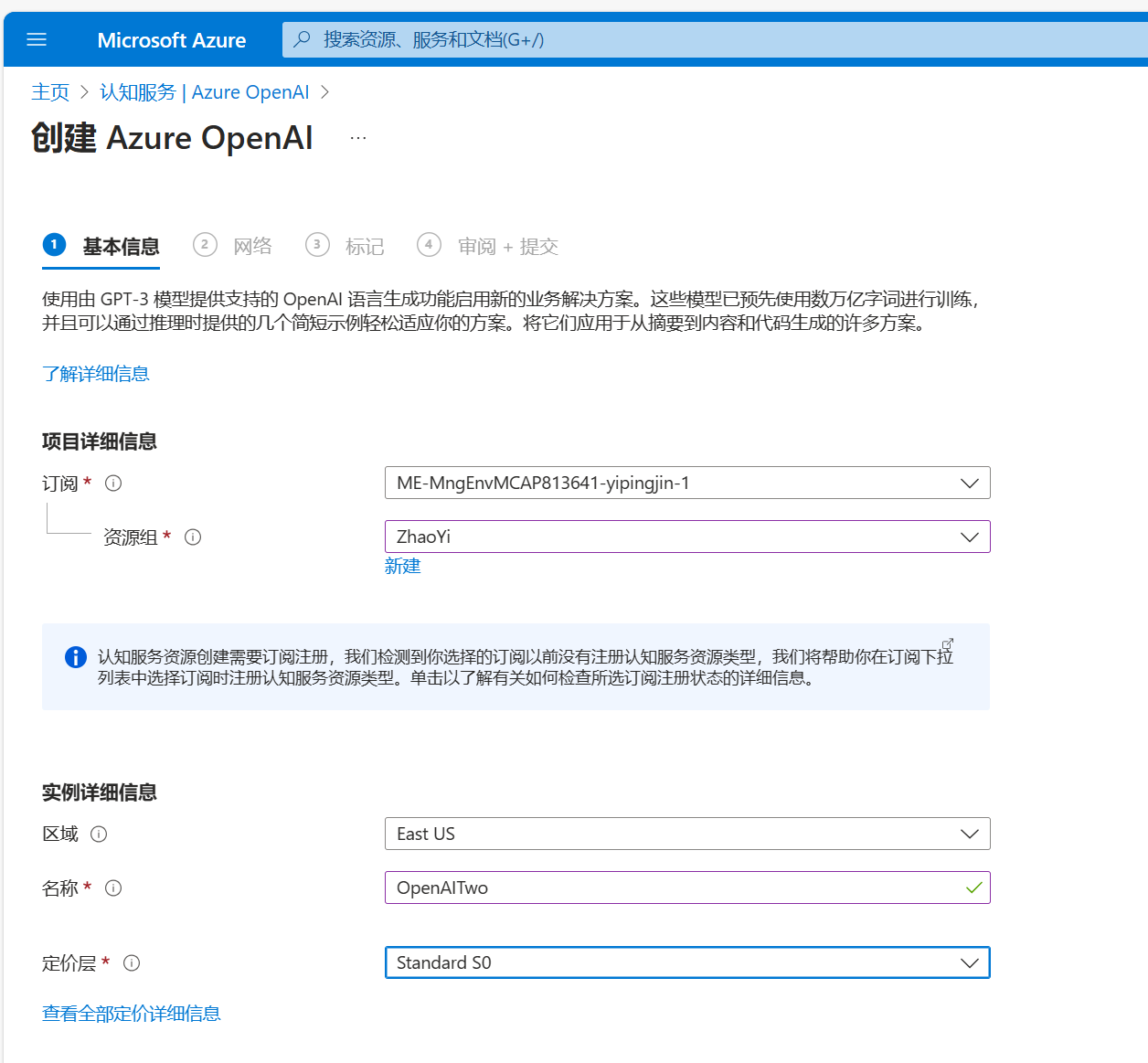
Task: Click the search magnifier icon
Action: click(x=302, y=39)
